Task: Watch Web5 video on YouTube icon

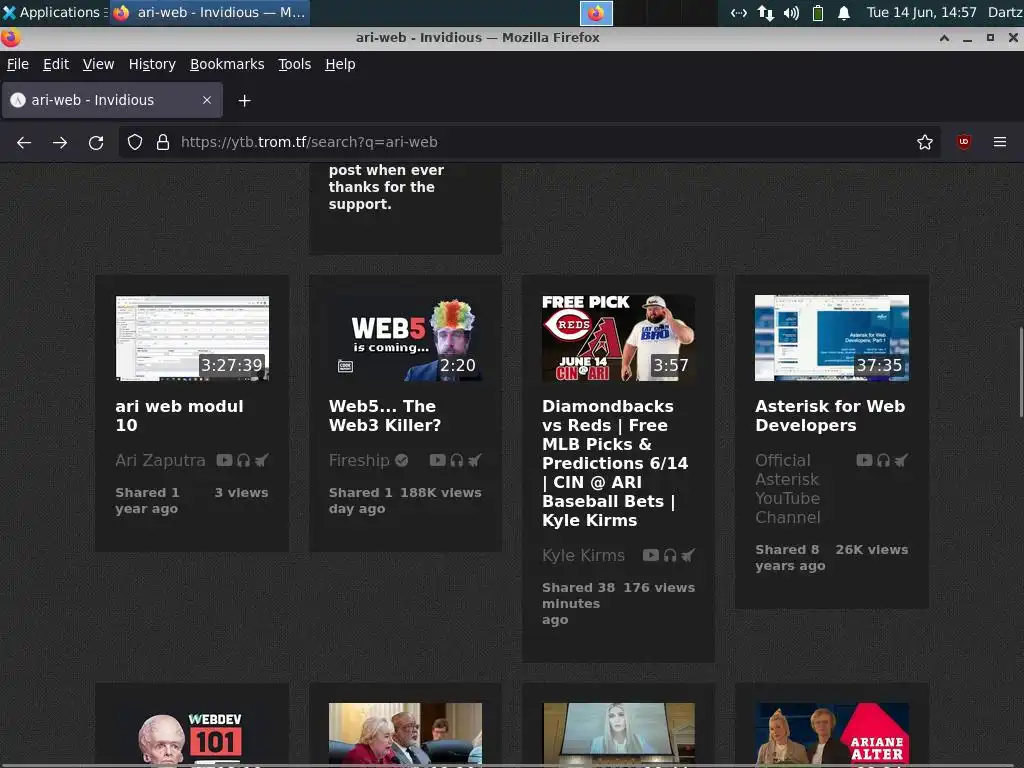Action: 438,460
